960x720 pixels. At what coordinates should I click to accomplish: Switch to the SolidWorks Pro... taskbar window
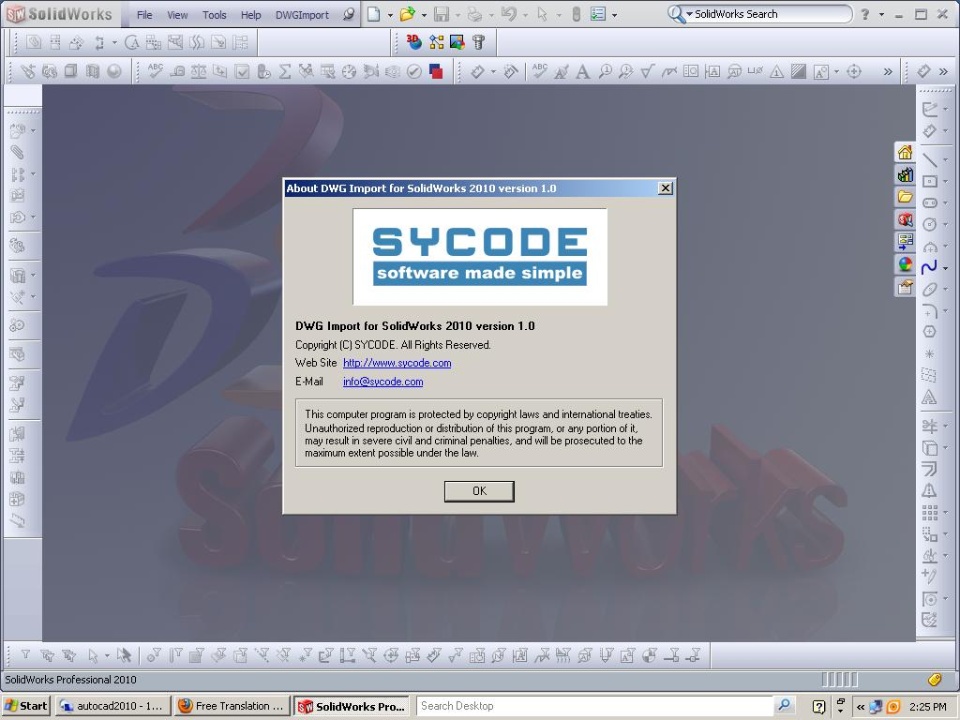click(351, 706)
